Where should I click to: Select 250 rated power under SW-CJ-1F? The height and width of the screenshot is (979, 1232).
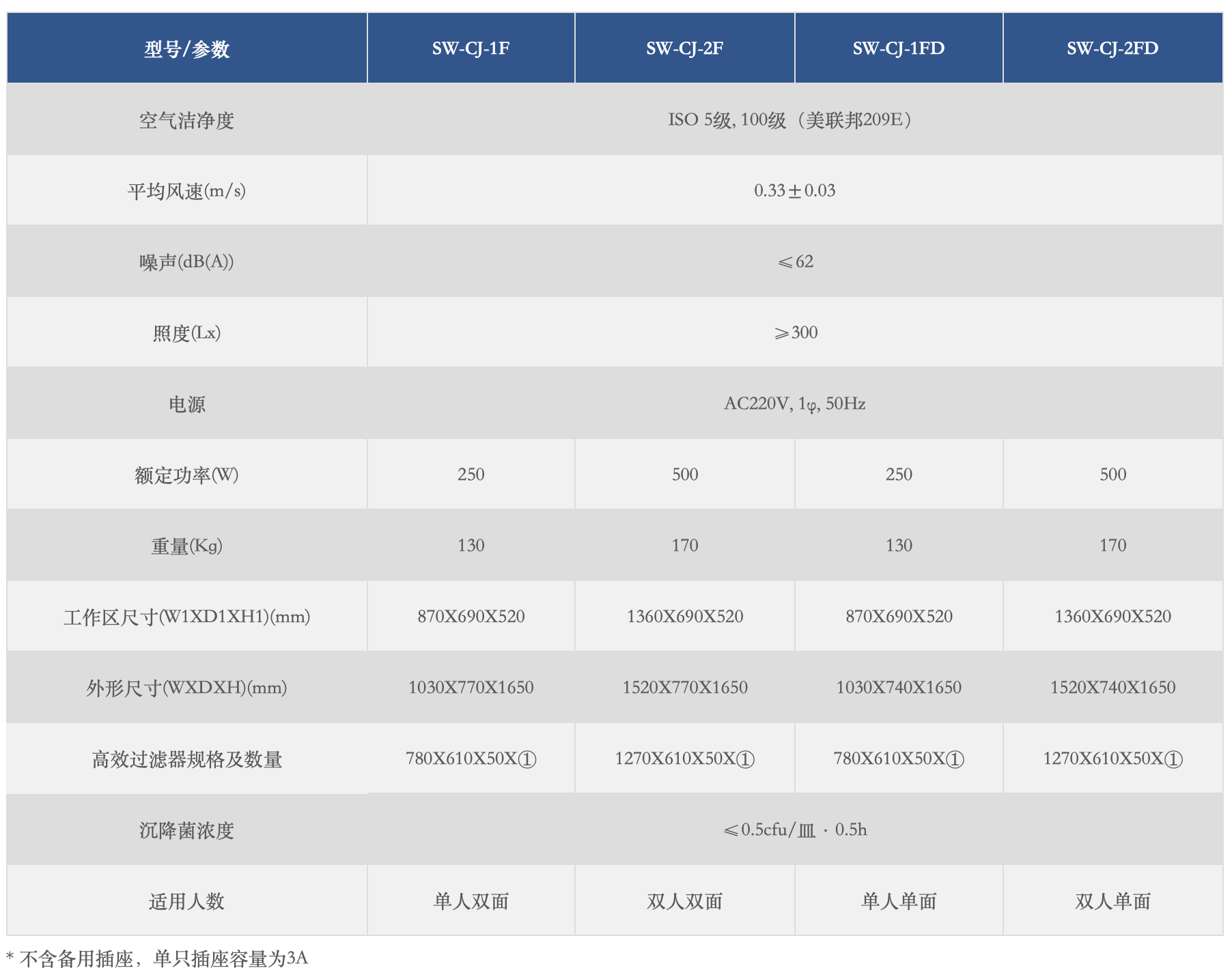pyautogui.click(x=471, y=474)
